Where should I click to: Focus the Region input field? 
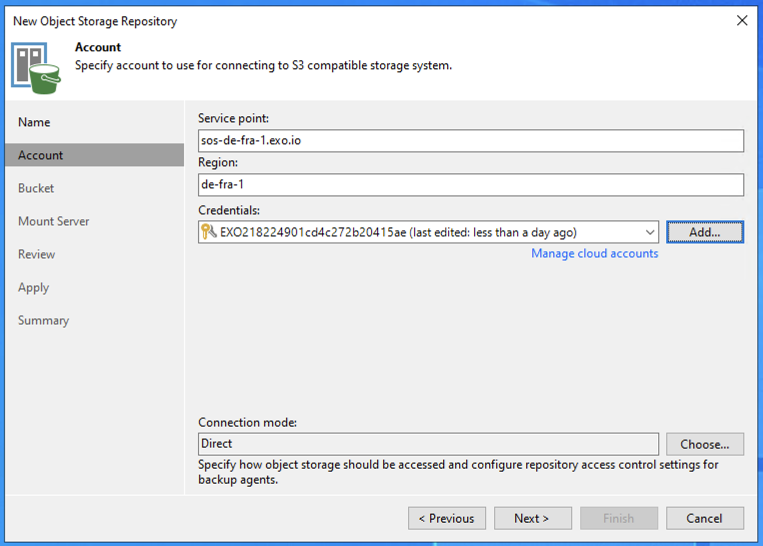(470, 185)
